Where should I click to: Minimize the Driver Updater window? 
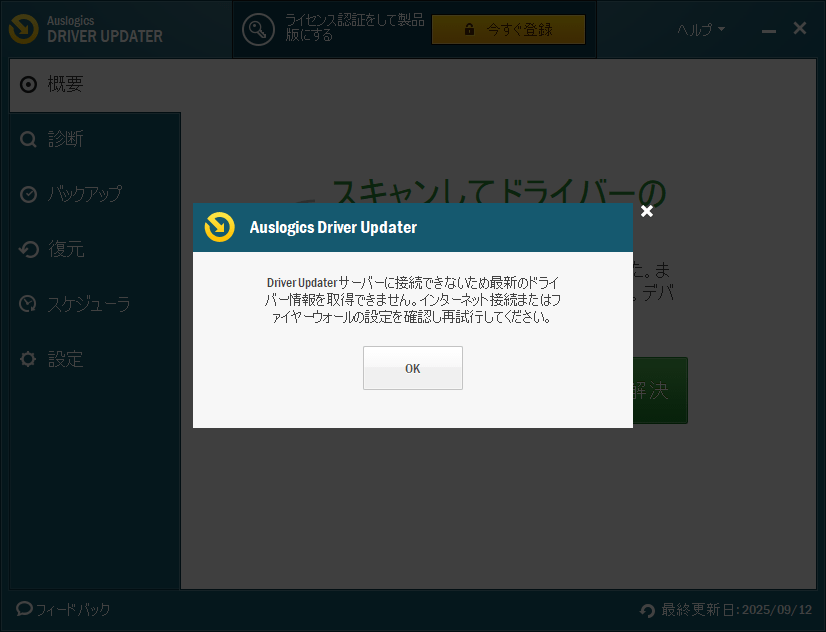(x=769, y=31)
